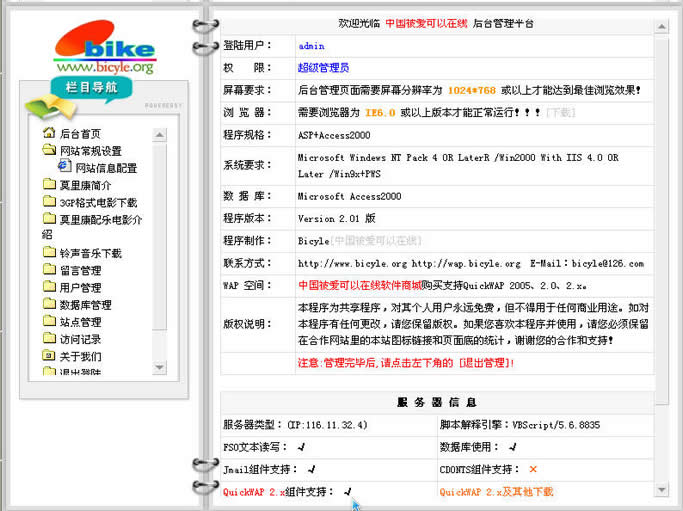
Task: Click the navigation list scroll up arrow
Action: coord(159,135)
